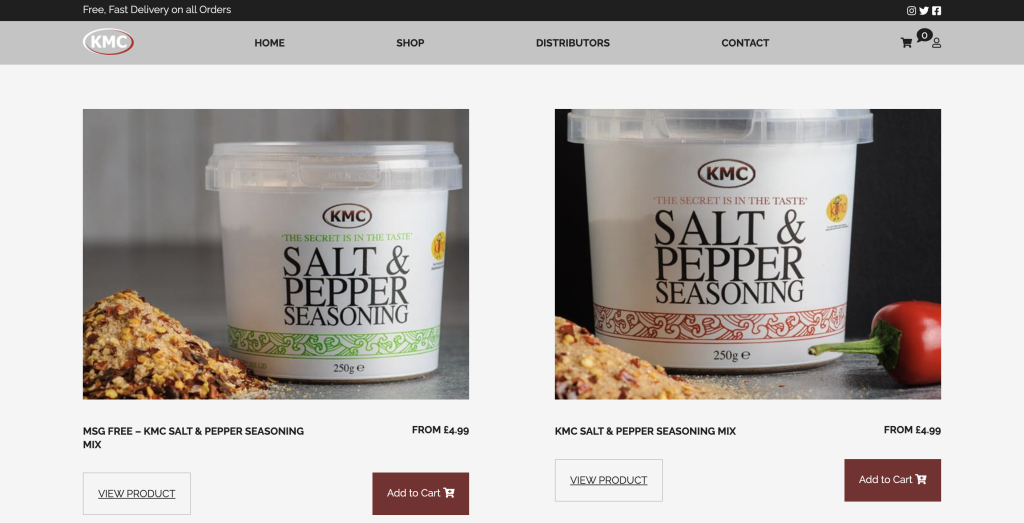Open the Instagram social icon

click(911, 10)
